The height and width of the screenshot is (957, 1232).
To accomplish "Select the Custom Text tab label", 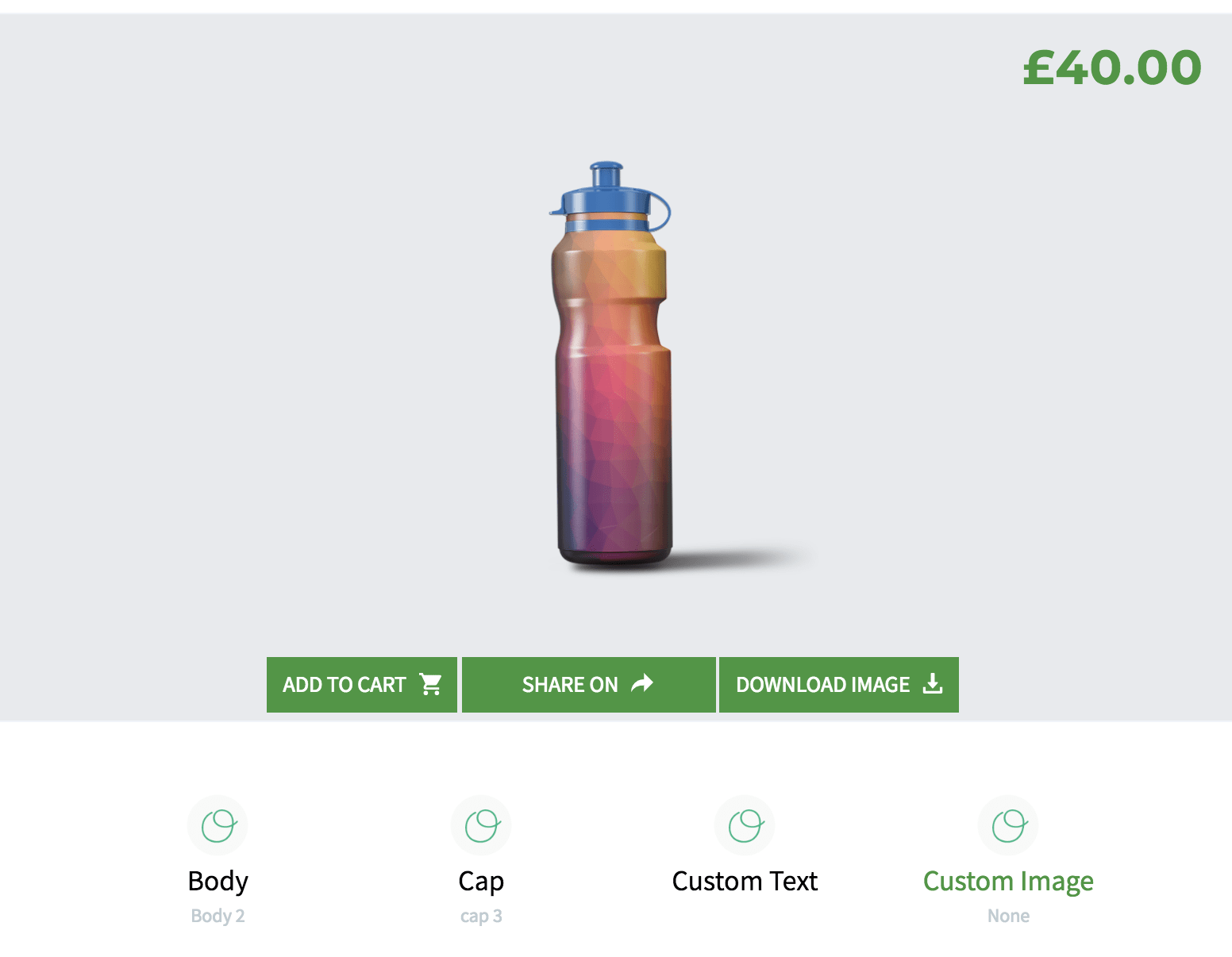I will click(x=745, y=881).
